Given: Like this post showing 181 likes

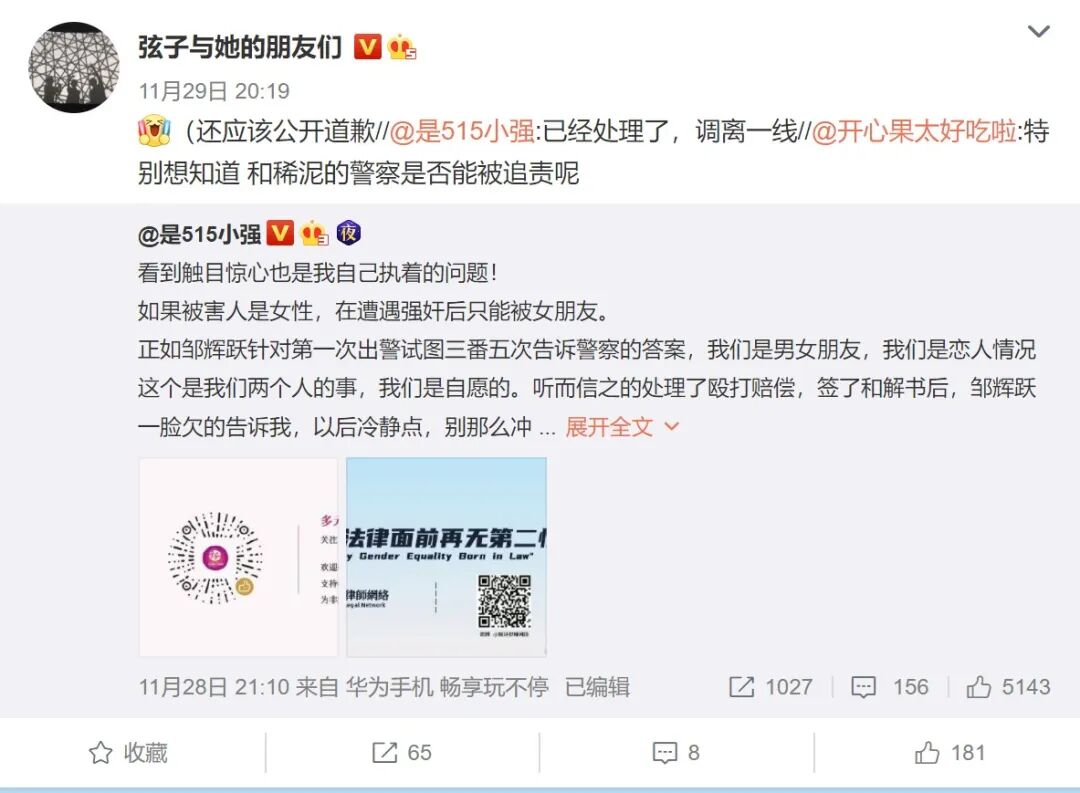Looking at the screenshot, I should [x=950, y=752].
